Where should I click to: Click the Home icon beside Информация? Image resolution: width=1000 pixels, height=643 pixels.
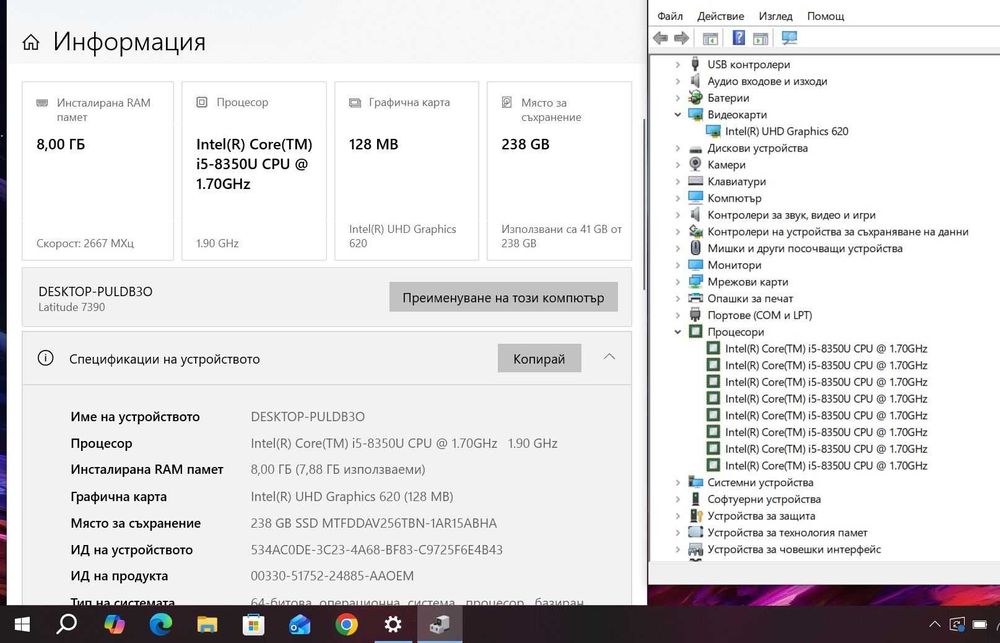coord(31,43)
